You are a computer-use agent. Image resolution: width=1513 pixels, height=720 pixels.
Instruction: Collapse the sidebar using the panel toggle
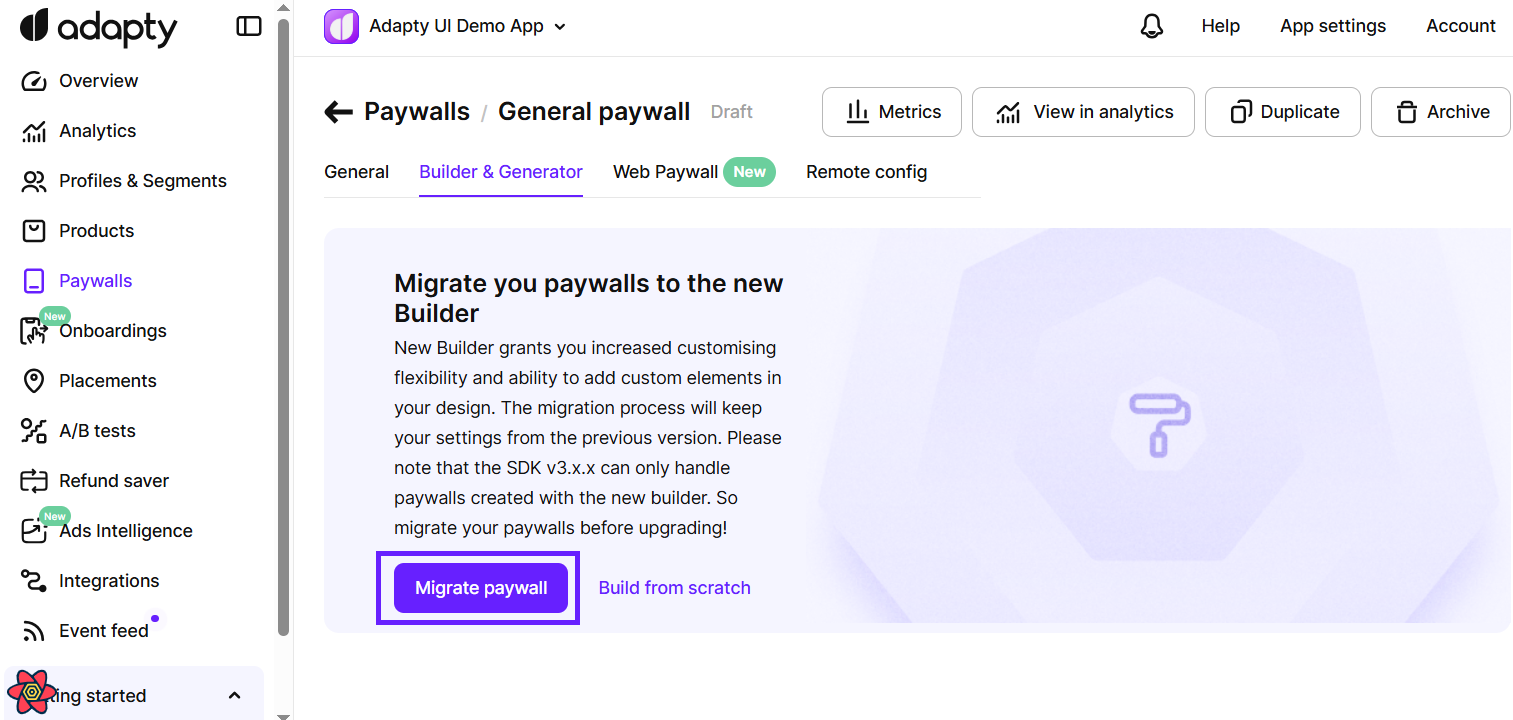[248, 26]
